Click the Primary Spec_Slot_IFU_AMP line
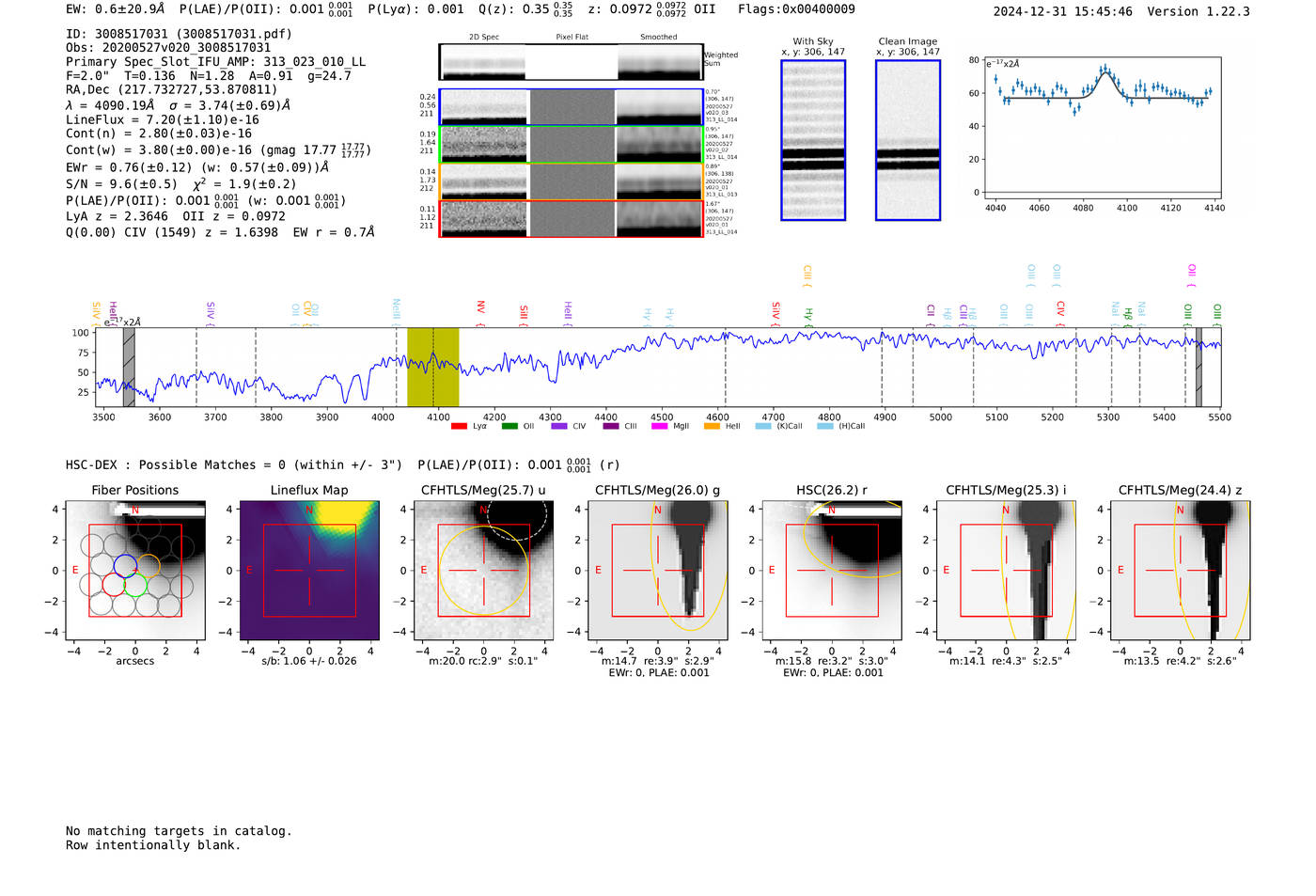Screen dimensions: 1316x896 (216, 62)
